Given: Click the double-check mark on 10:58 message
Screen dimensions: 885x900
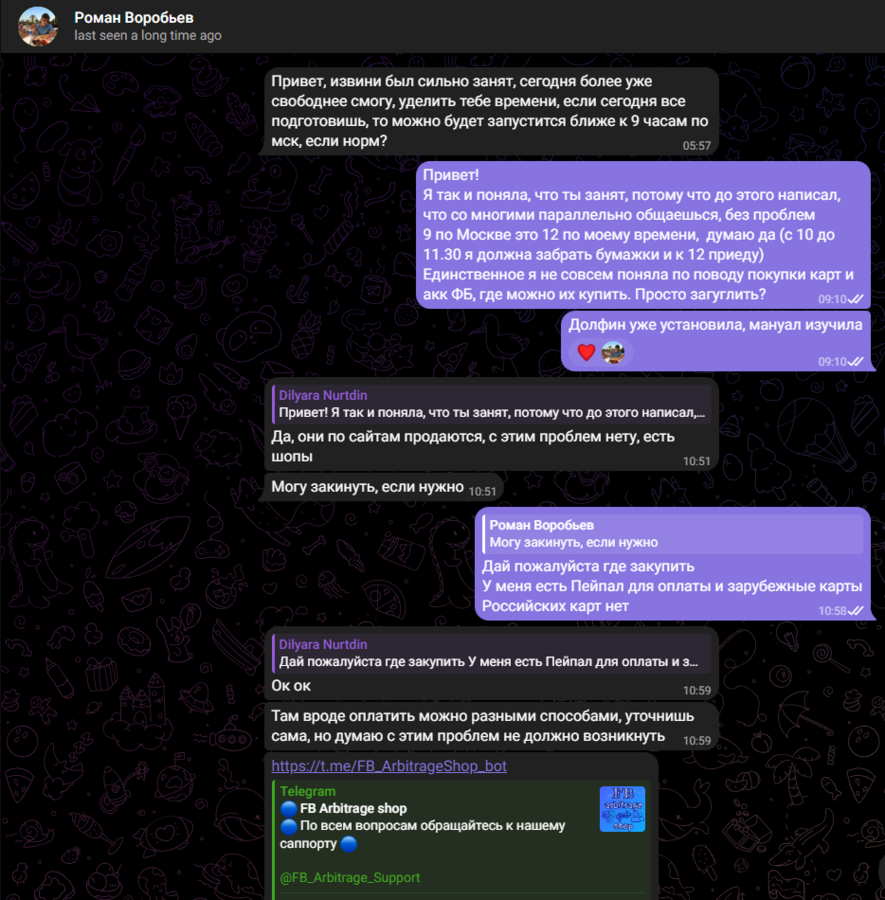Looking at the screenshot, I should tap(856, 611).
